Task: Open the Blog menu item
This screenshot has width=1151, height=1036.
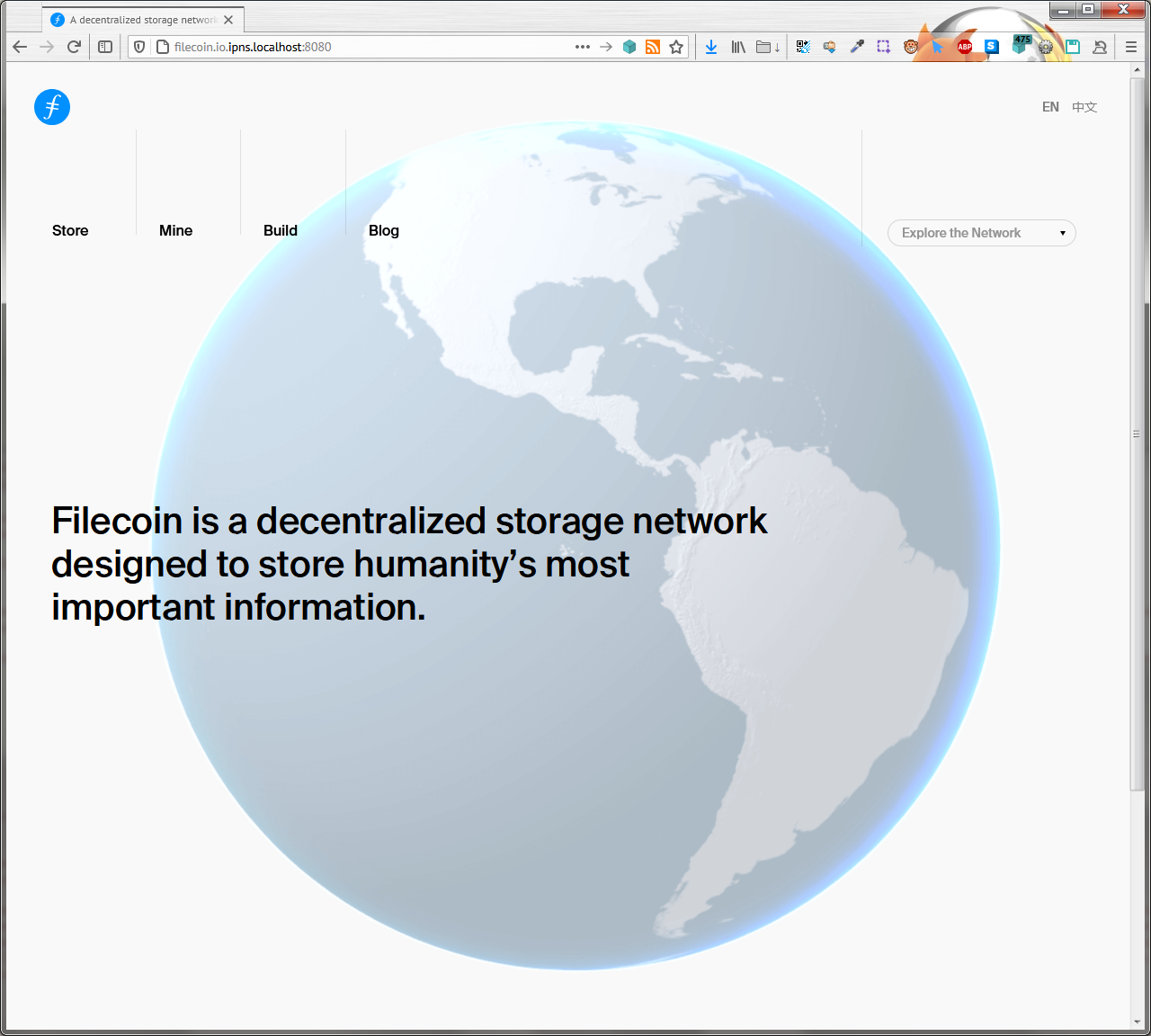Action: (x=384, y=230)
